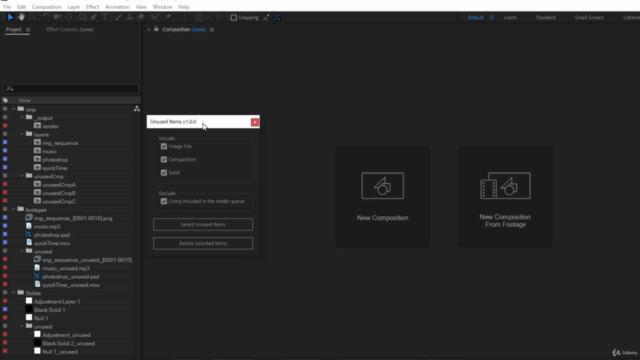
Task: Toggle the Snapping checkbox
Action: 233,18
